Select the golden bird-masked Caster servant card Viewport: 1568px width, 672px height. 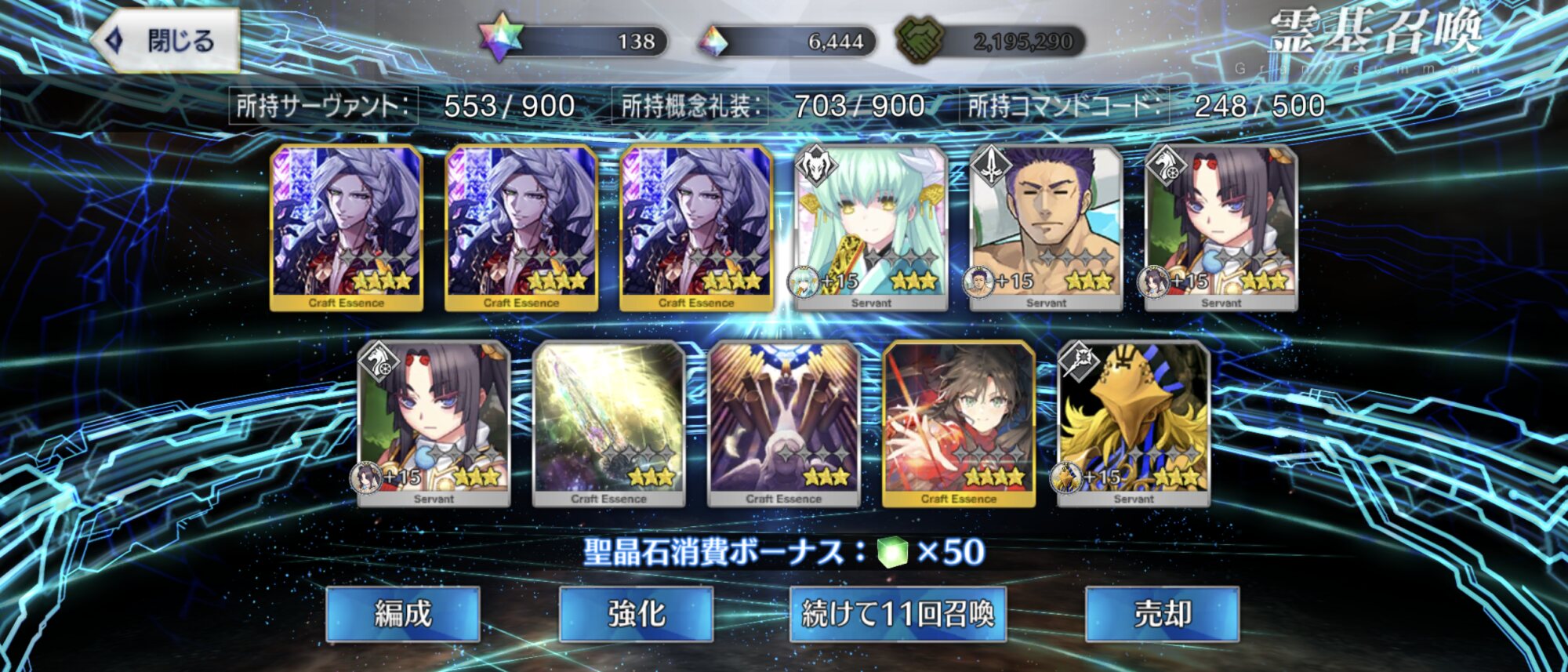pos(1134,424)
